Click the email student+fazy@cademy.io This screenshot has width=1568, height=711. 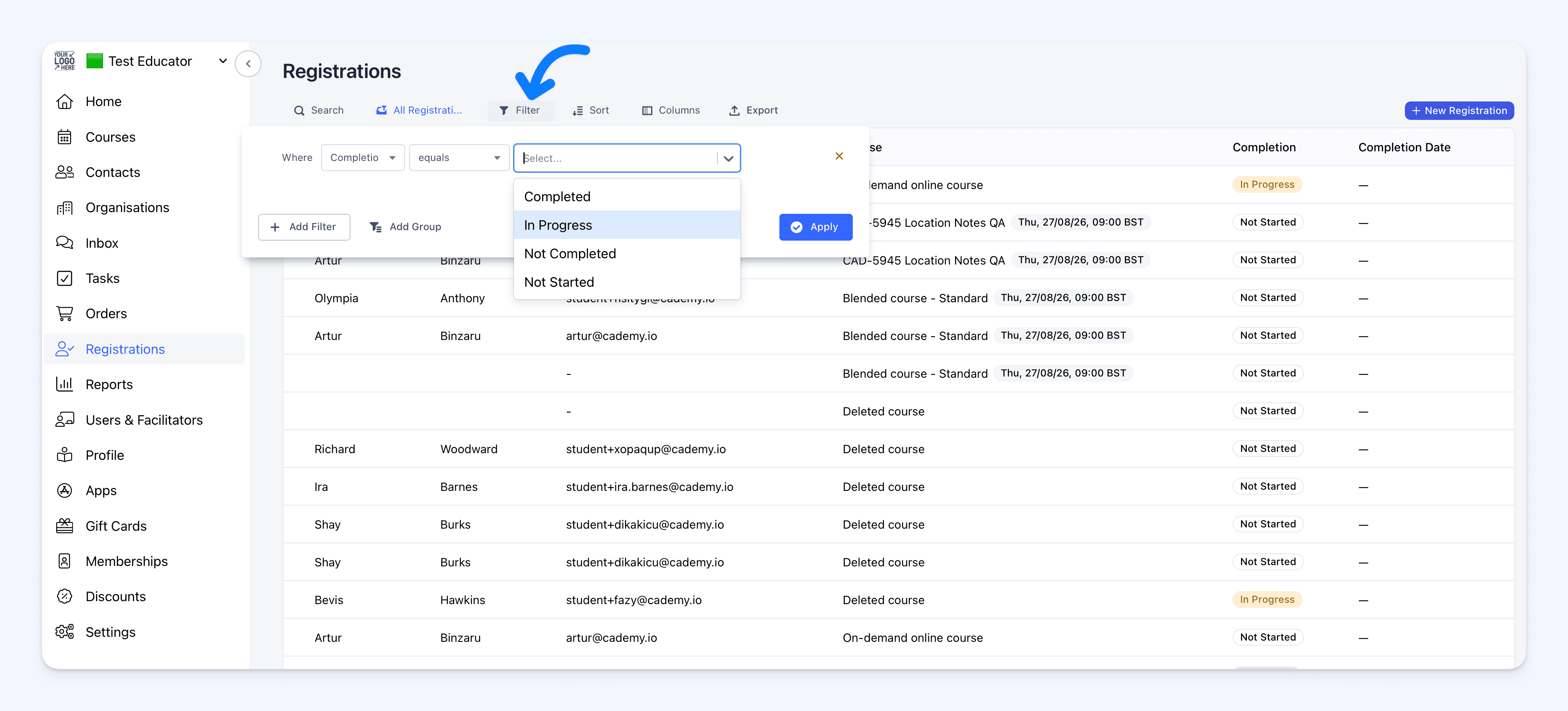pos(633,599)
